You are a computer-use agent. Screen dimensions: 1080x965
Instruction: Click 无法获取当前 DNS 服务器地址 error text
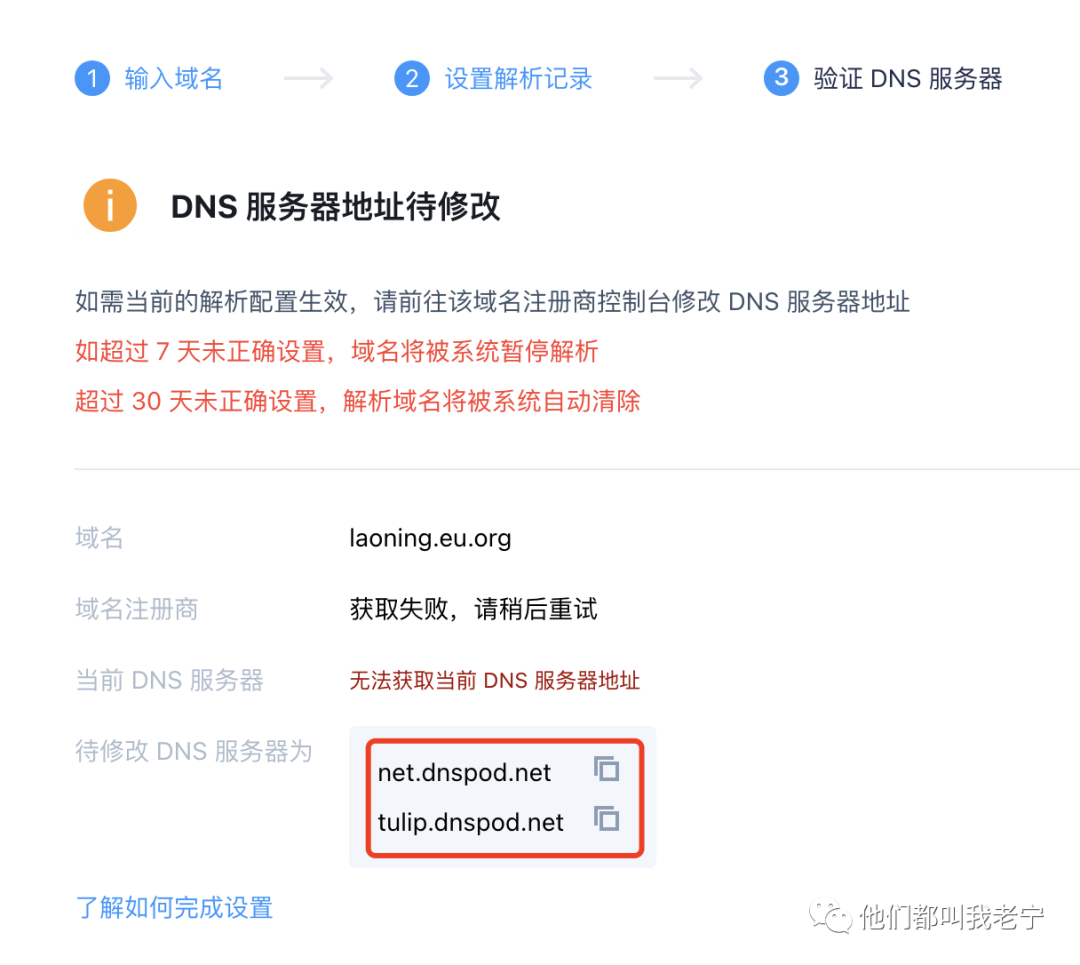click(495, 681)
